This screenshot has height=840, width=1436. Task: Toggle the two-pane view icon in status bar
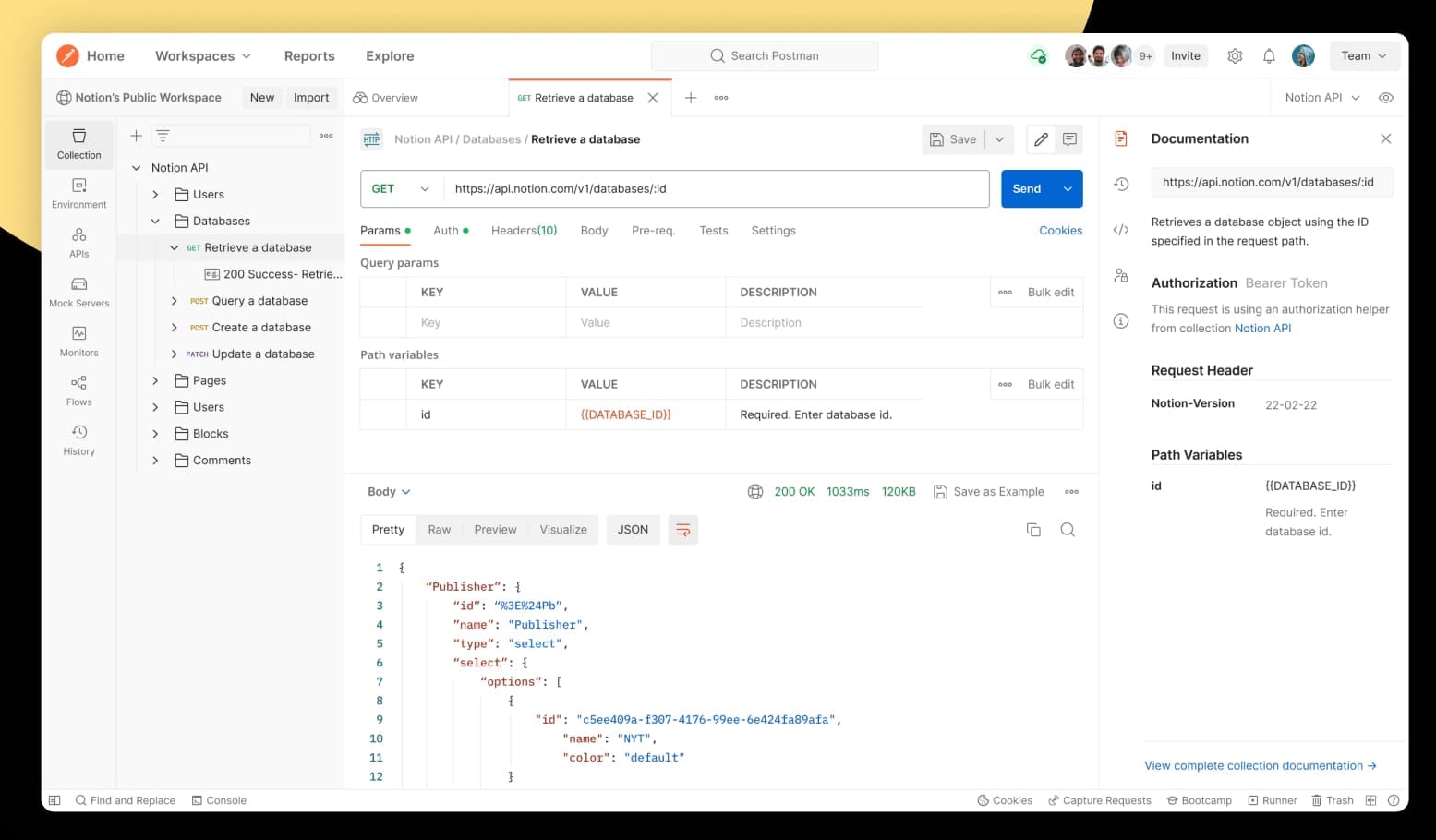point(1370,800)
